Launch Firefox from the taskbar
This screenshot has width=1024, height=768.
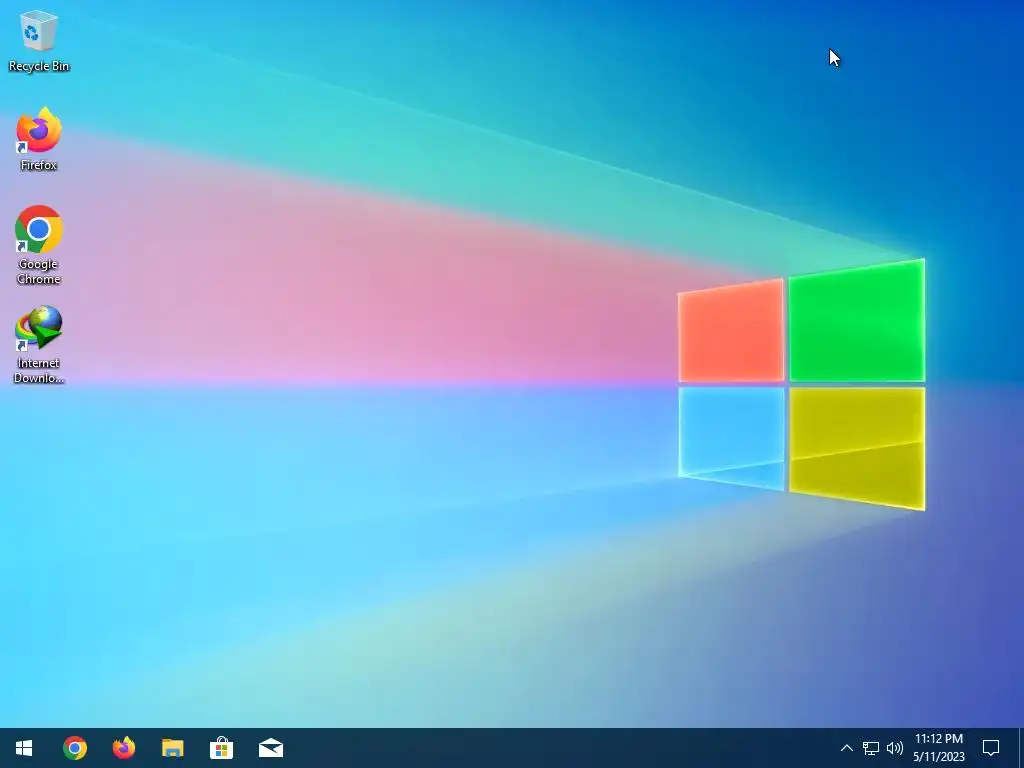pos(123,748)
